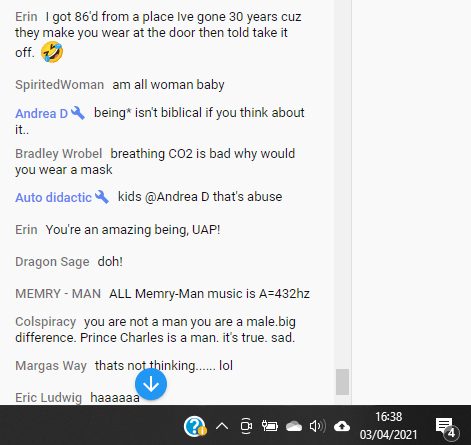Click the Colspiracy username
The image size is (471, 445).
pos(46,322)
